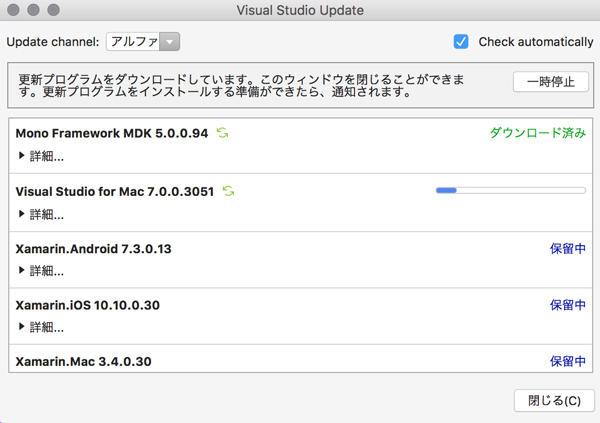Expand details under Xamarin.Android 7.3.0.13
Screen dimensions: 600x423
coord(41,271)
